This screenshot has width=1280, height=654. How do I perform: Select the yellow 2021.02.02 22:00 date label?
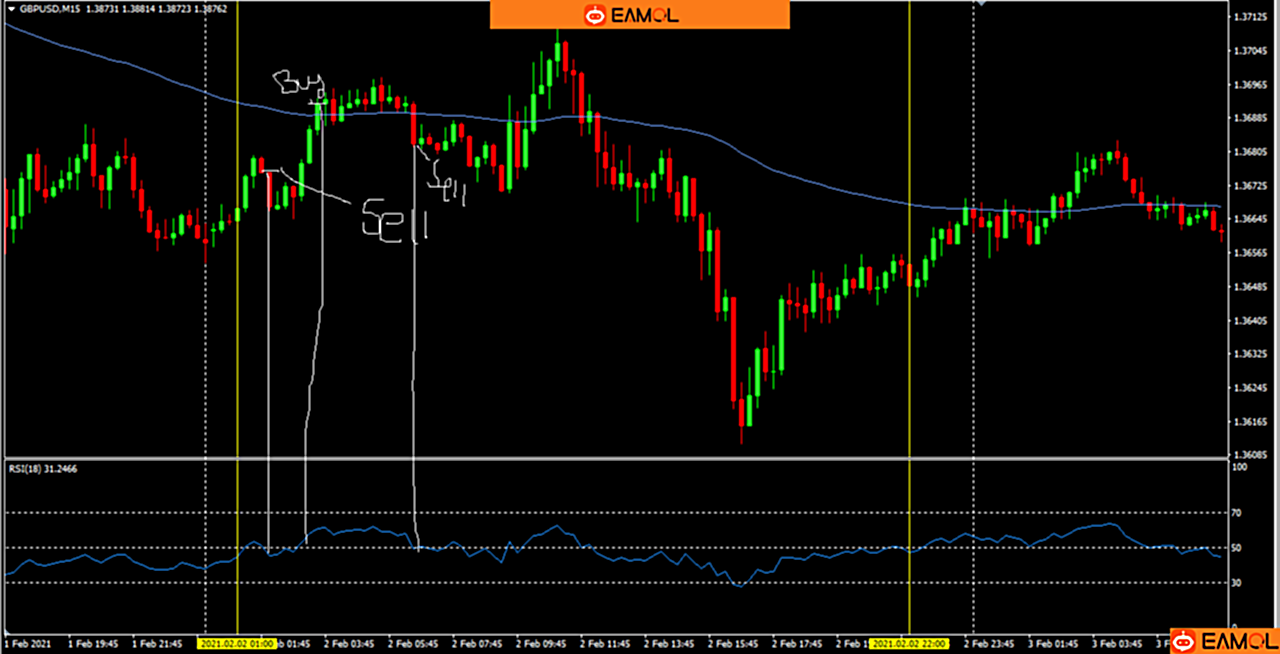pyautogui.click(x=908, y=643)
